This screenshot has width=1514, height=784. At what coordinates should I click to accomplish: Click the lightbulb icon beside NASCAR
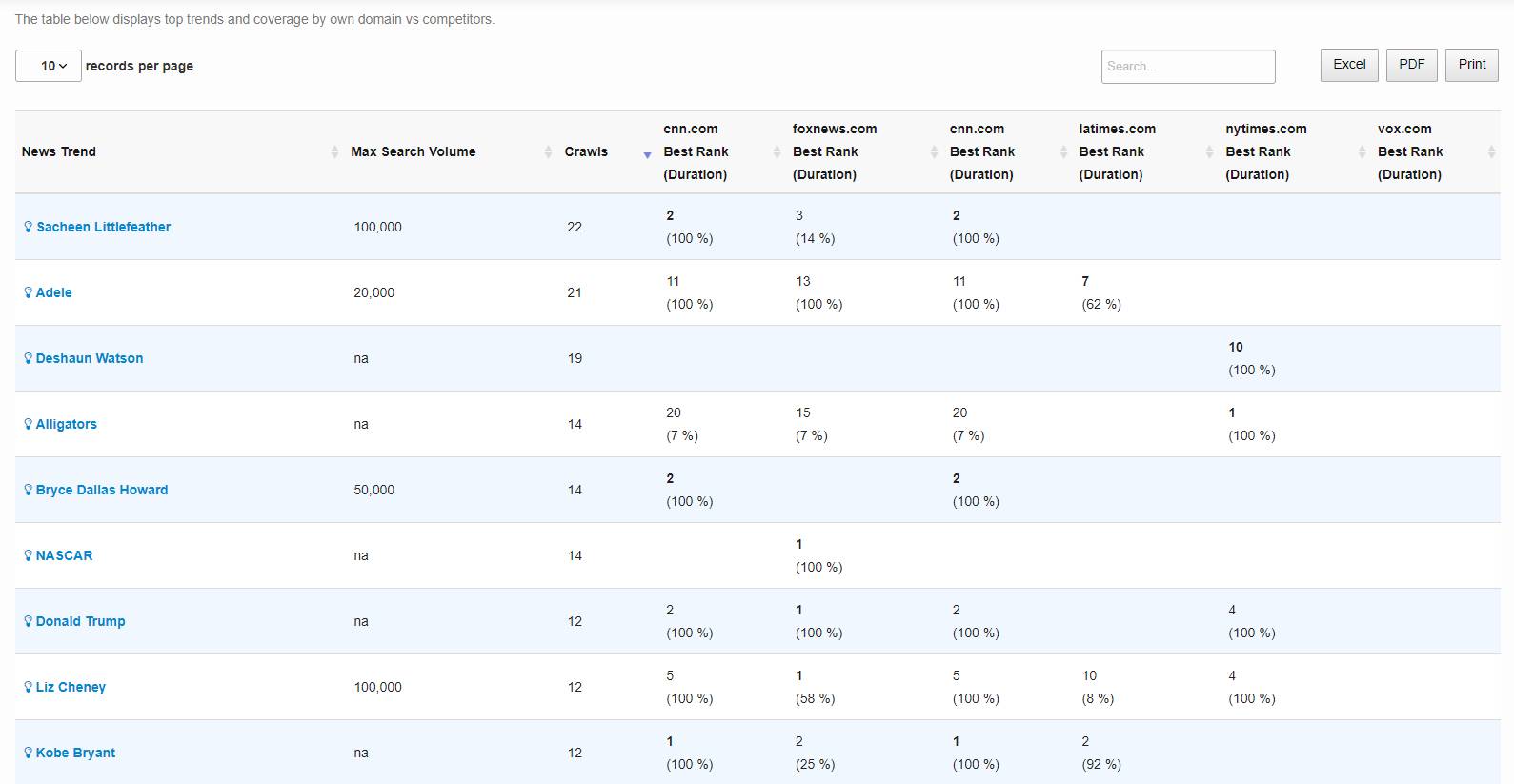pos(29,555)
